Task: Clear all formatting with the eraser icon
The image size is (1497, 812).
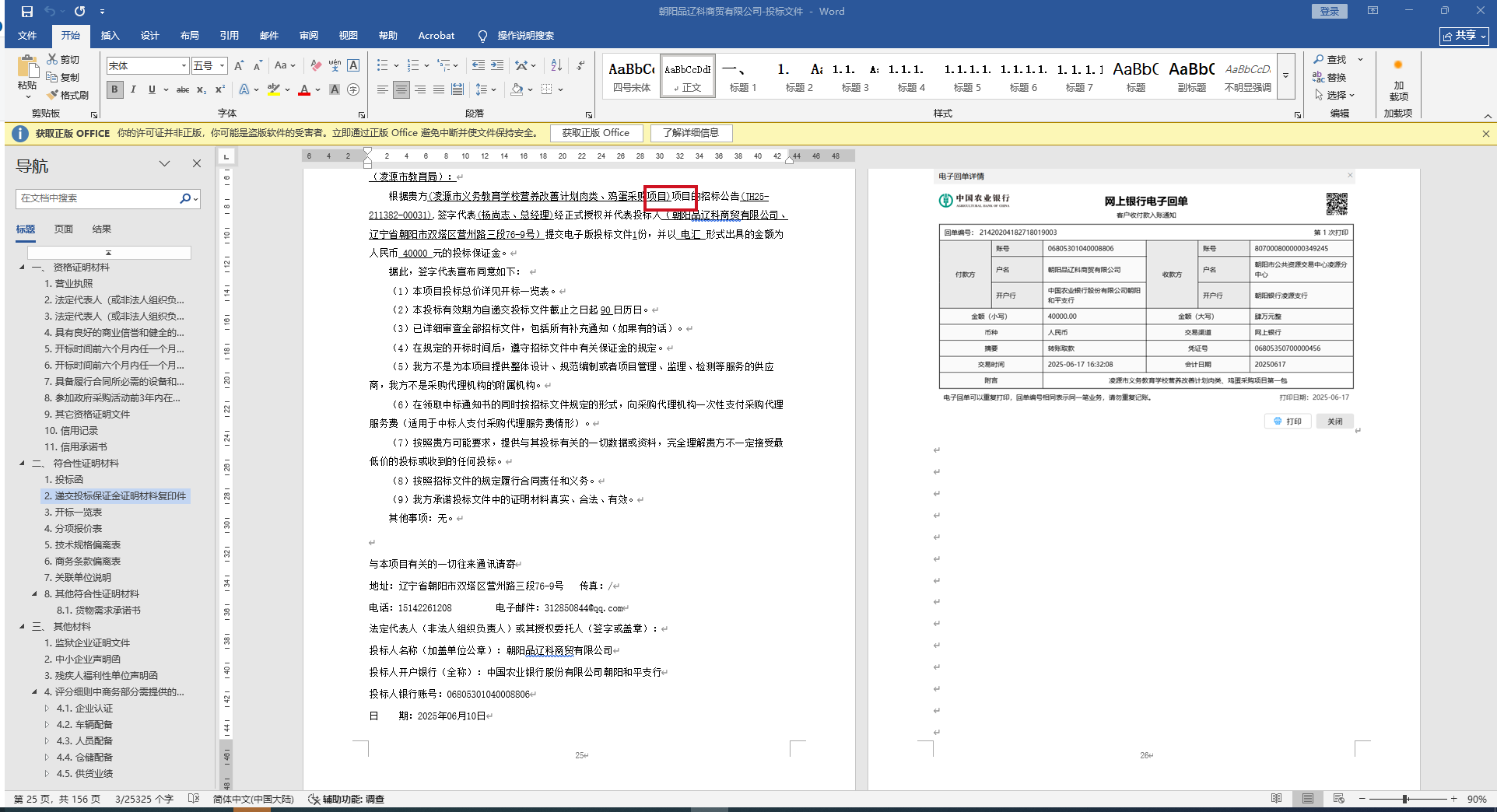Action: point(316,66)
